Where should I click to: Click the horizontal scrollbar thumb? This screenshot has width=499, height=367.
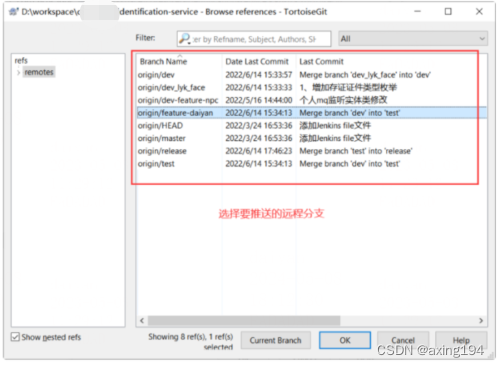(x=244, y=321)
